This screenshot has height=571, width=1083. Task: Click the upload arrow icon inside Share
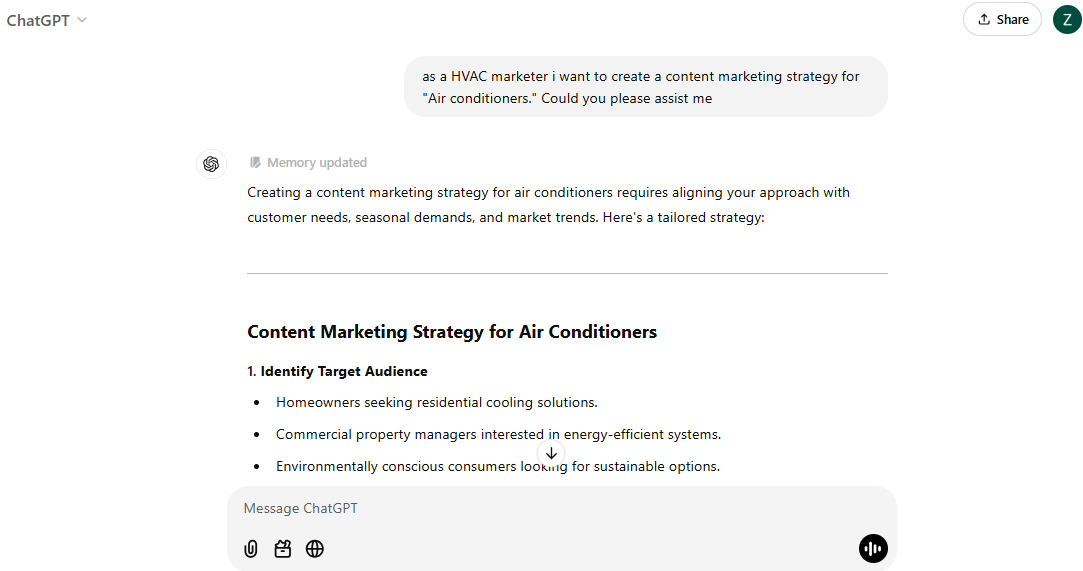point(984,19)
